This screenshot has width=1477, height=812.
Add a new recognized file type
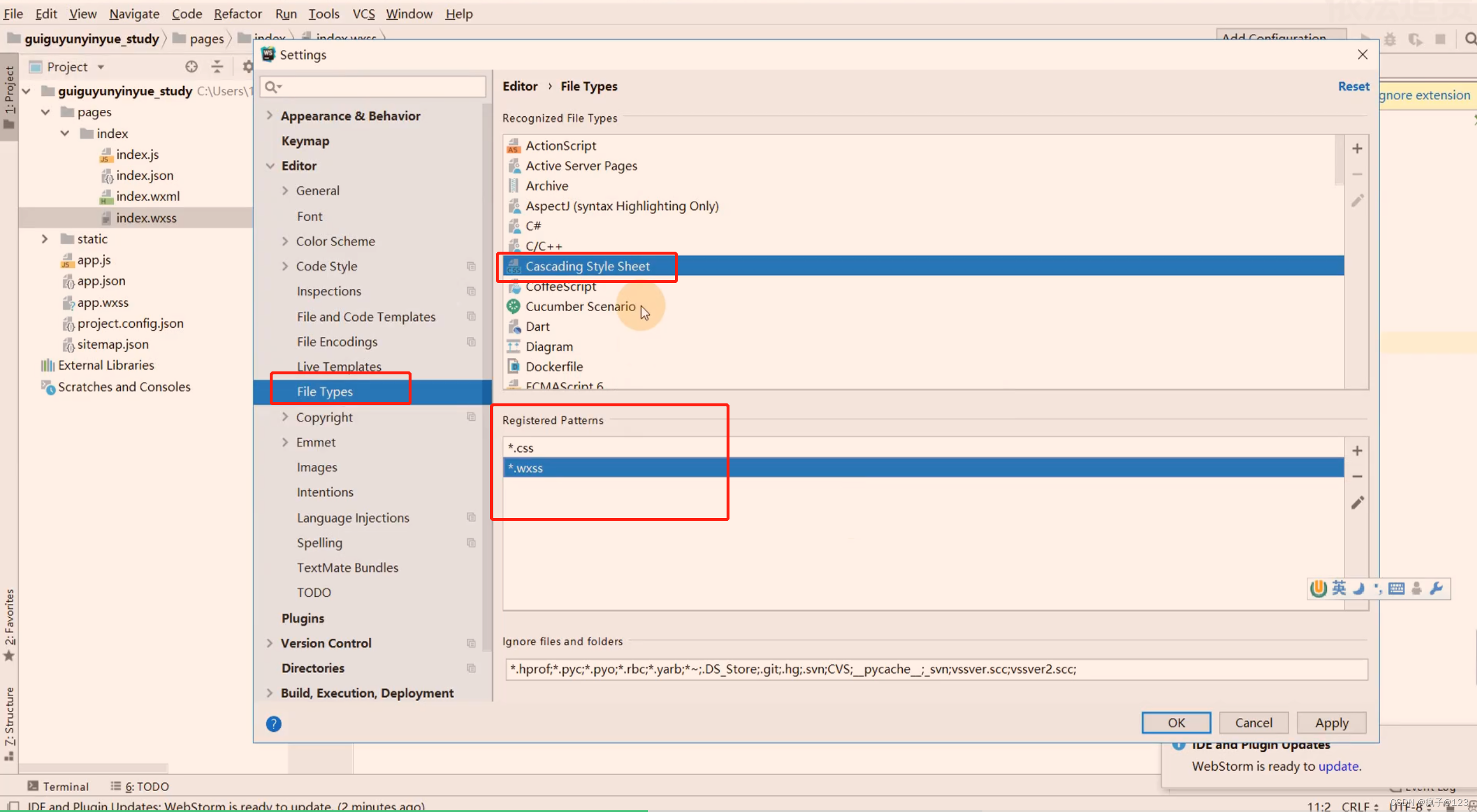tap(1357, 149)
